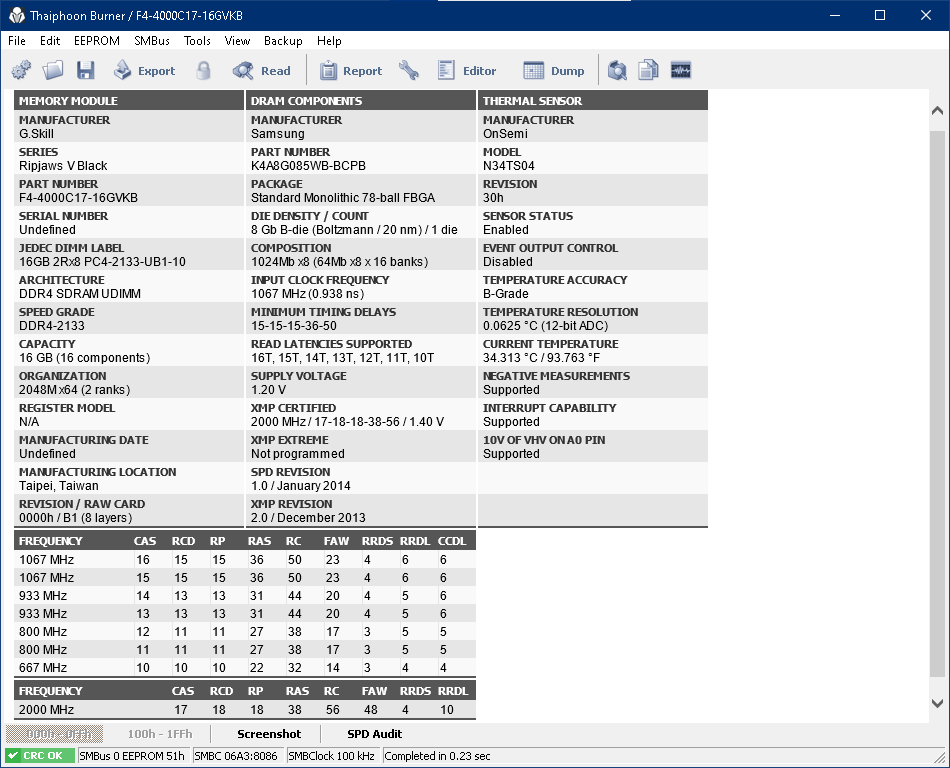Screen dimensions: 950x768
Task: Click the Export toolbar button
Action: [x=144, y=70]
